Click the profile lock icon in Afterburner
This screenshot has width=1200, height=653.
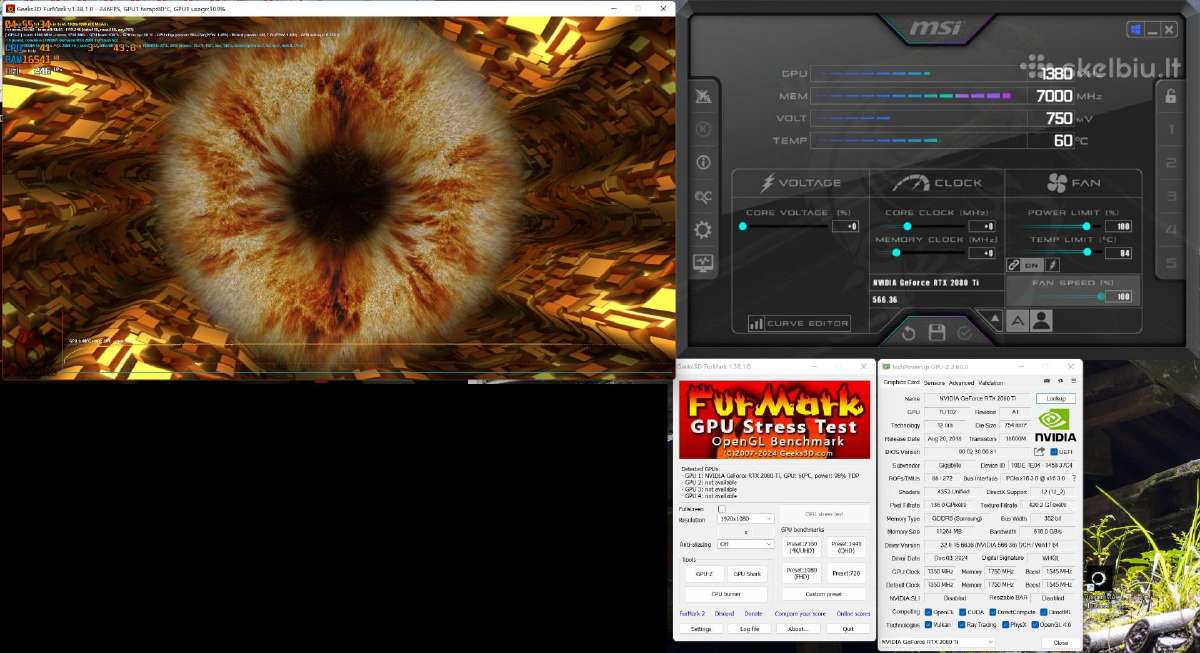point(1171,96)
